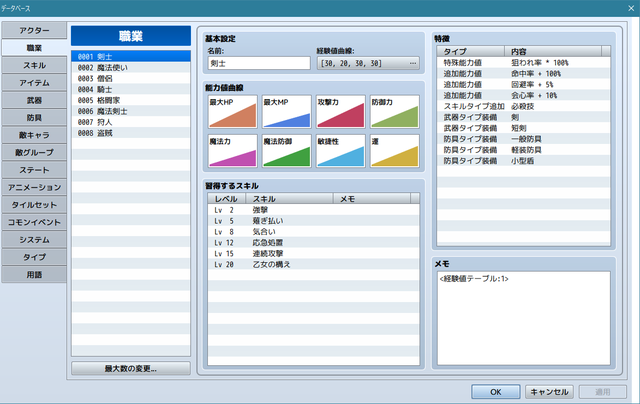Select class 0006 魔法剣士
This screenshot has height=404, width=640.
point(131,111)
